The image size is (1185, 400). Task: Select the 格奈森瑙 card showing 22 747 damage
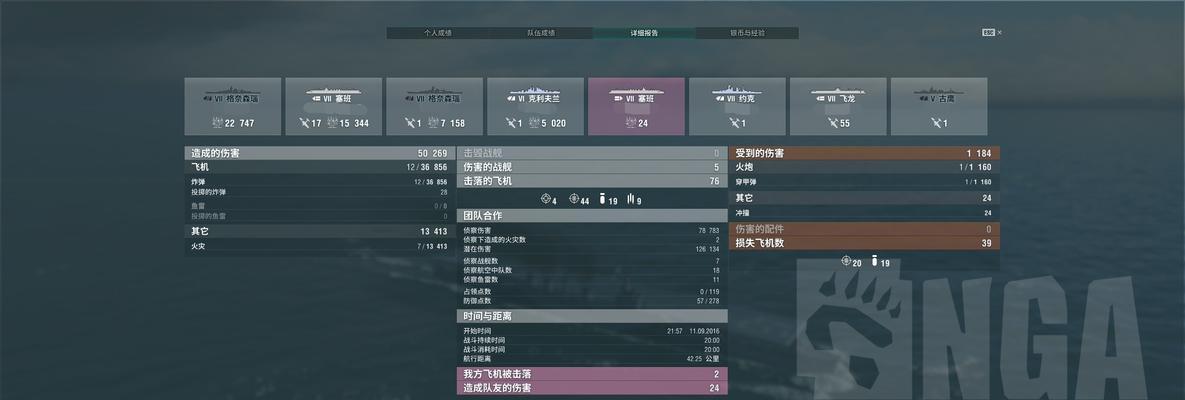[233, 107]
